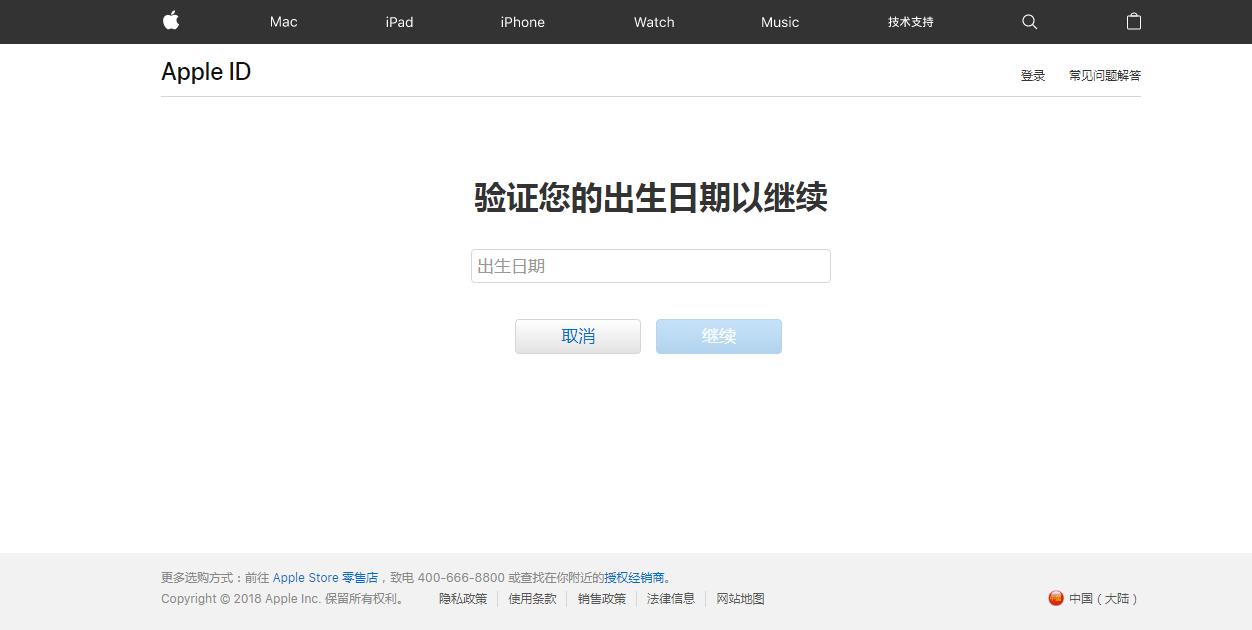Go to the iPhone menu item
The width and height of the screenshot is (1252, 630).
[x=523, y=22]
